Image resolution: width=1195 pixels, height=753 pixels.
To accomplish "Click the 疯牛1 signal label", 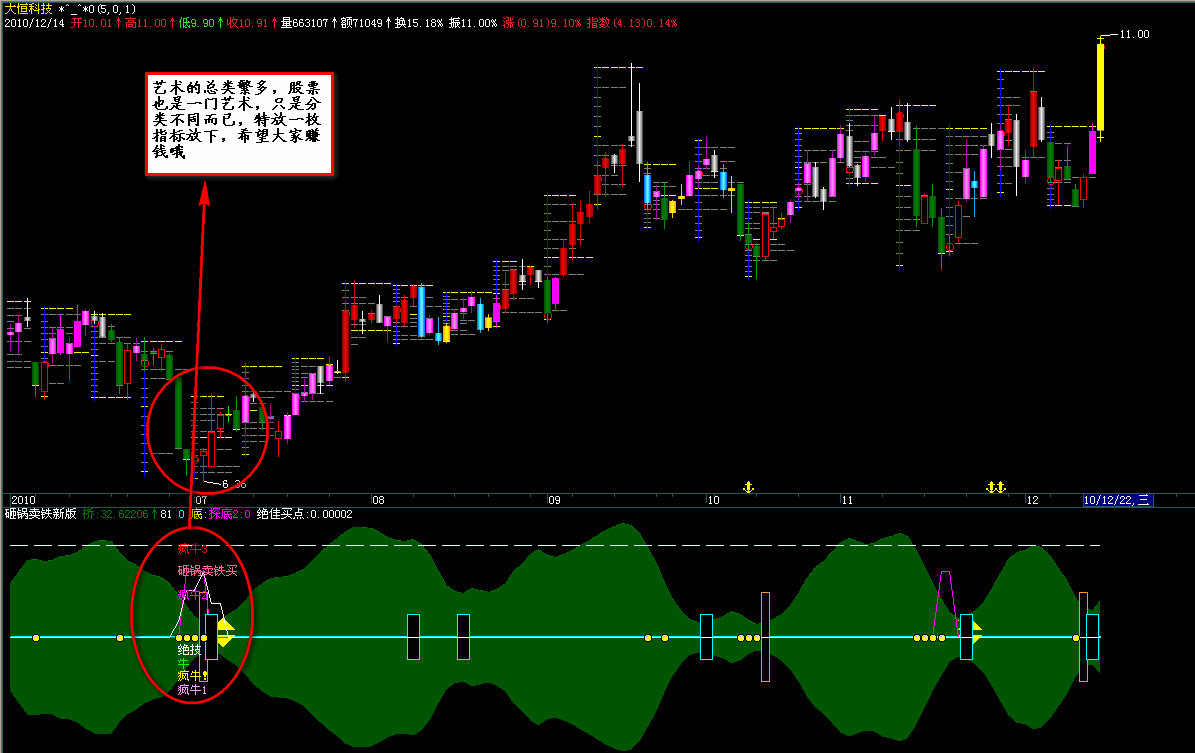I will (192, 690).
